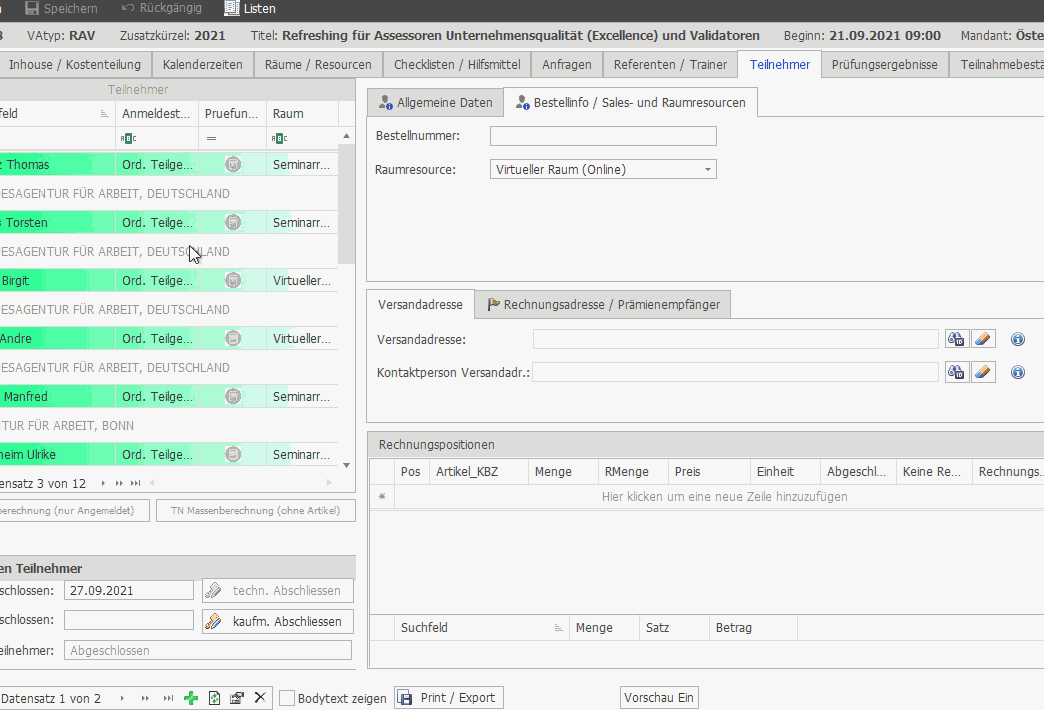1044x710 pixels.
Task: Open the Teilnehmer tab
Action: [780, 65]
